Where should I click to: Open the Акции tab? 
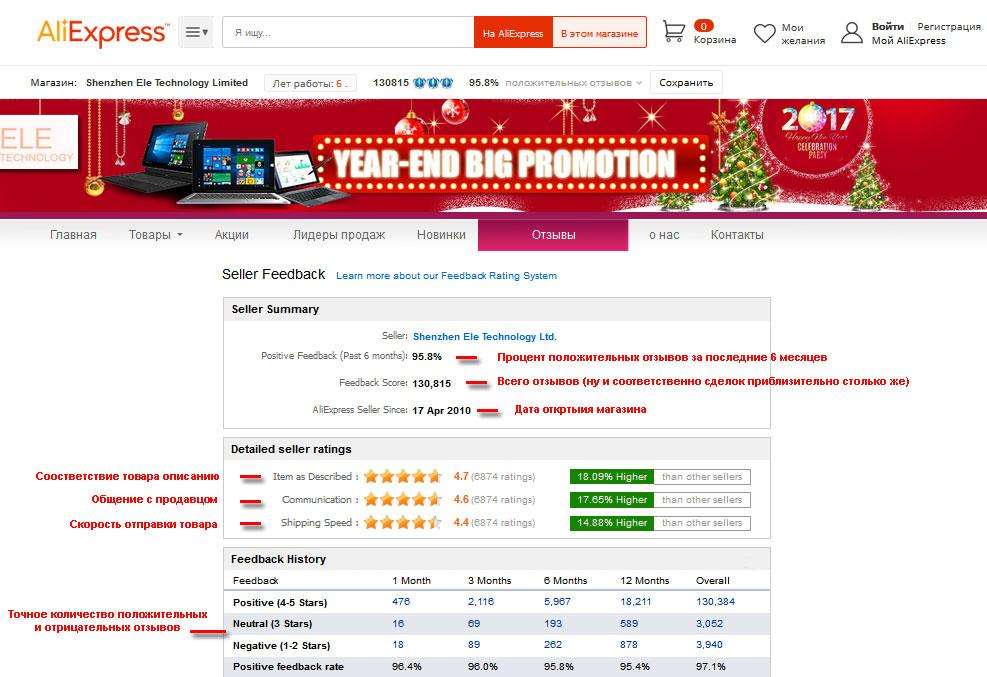232,235
